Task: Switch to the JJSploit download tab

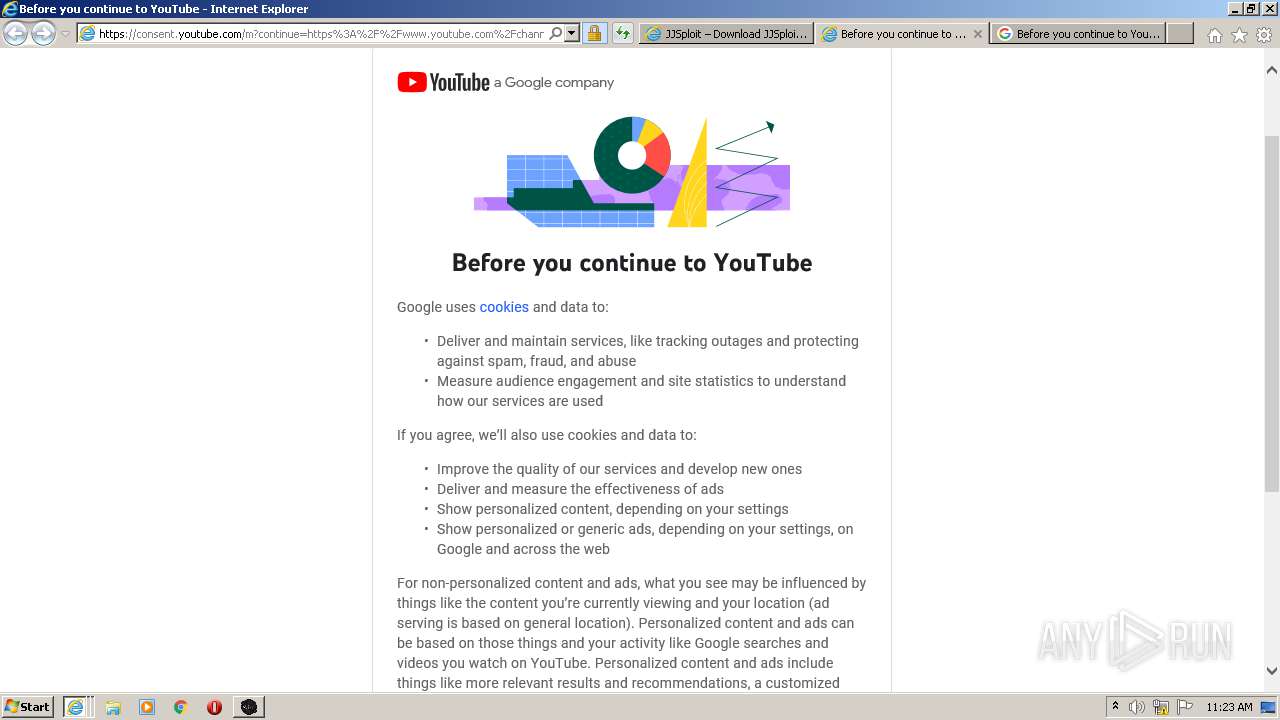Action: 726,33
